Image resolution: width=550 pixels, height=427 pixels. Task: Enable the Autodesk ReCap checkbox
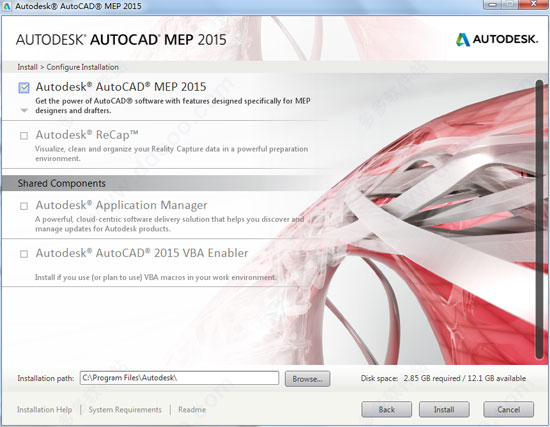(24, 135)
